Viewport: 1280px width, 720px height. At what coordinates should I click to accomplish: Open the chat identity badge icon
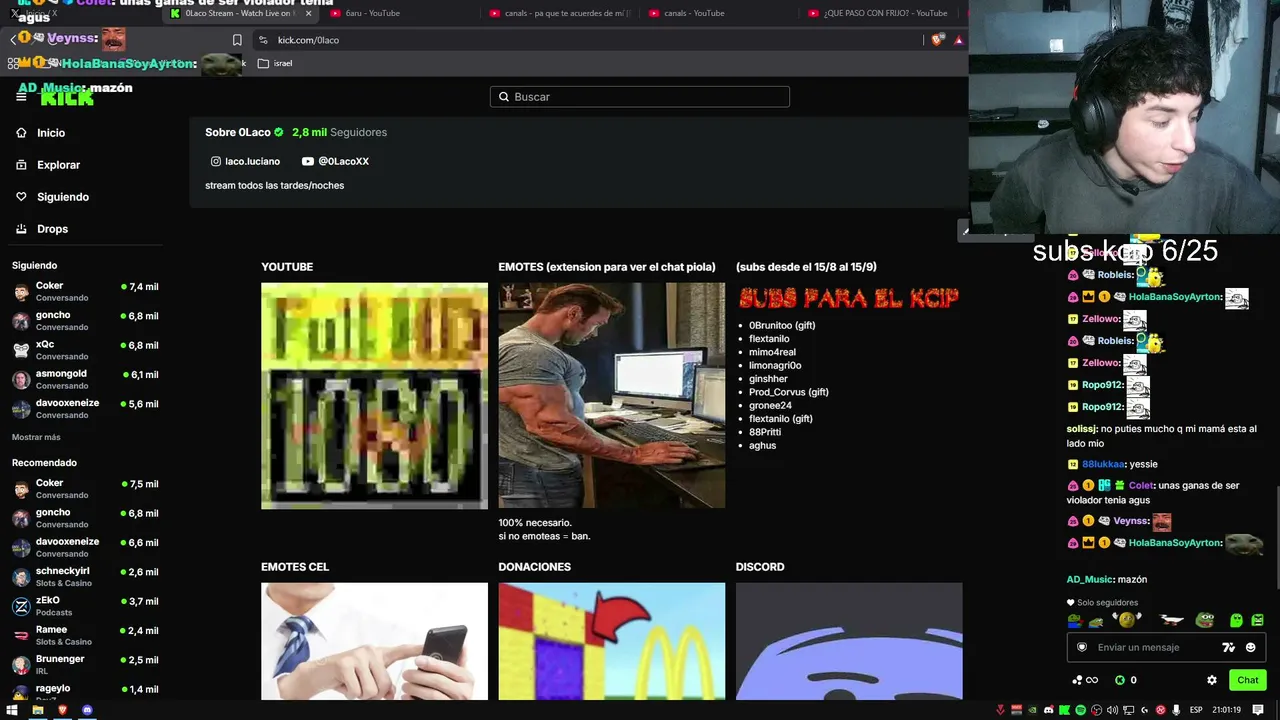coord(1081,647)
